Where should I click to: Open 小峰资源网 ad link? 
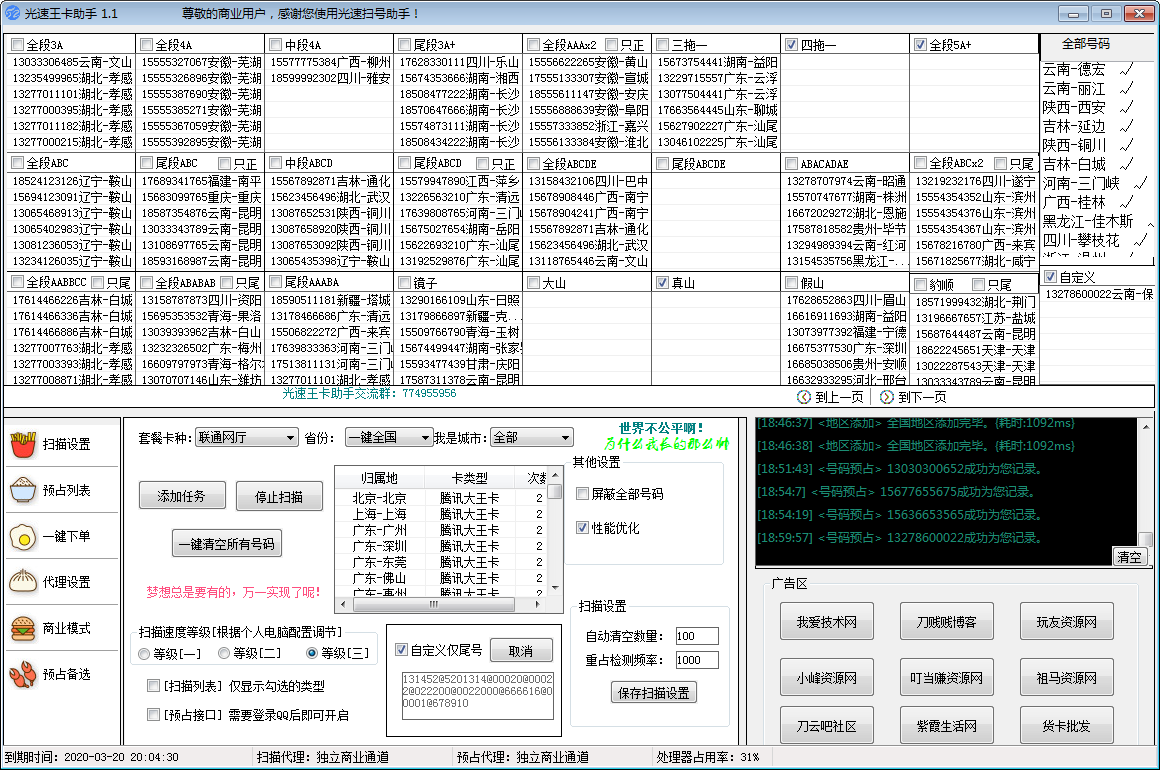coord(826,678)
